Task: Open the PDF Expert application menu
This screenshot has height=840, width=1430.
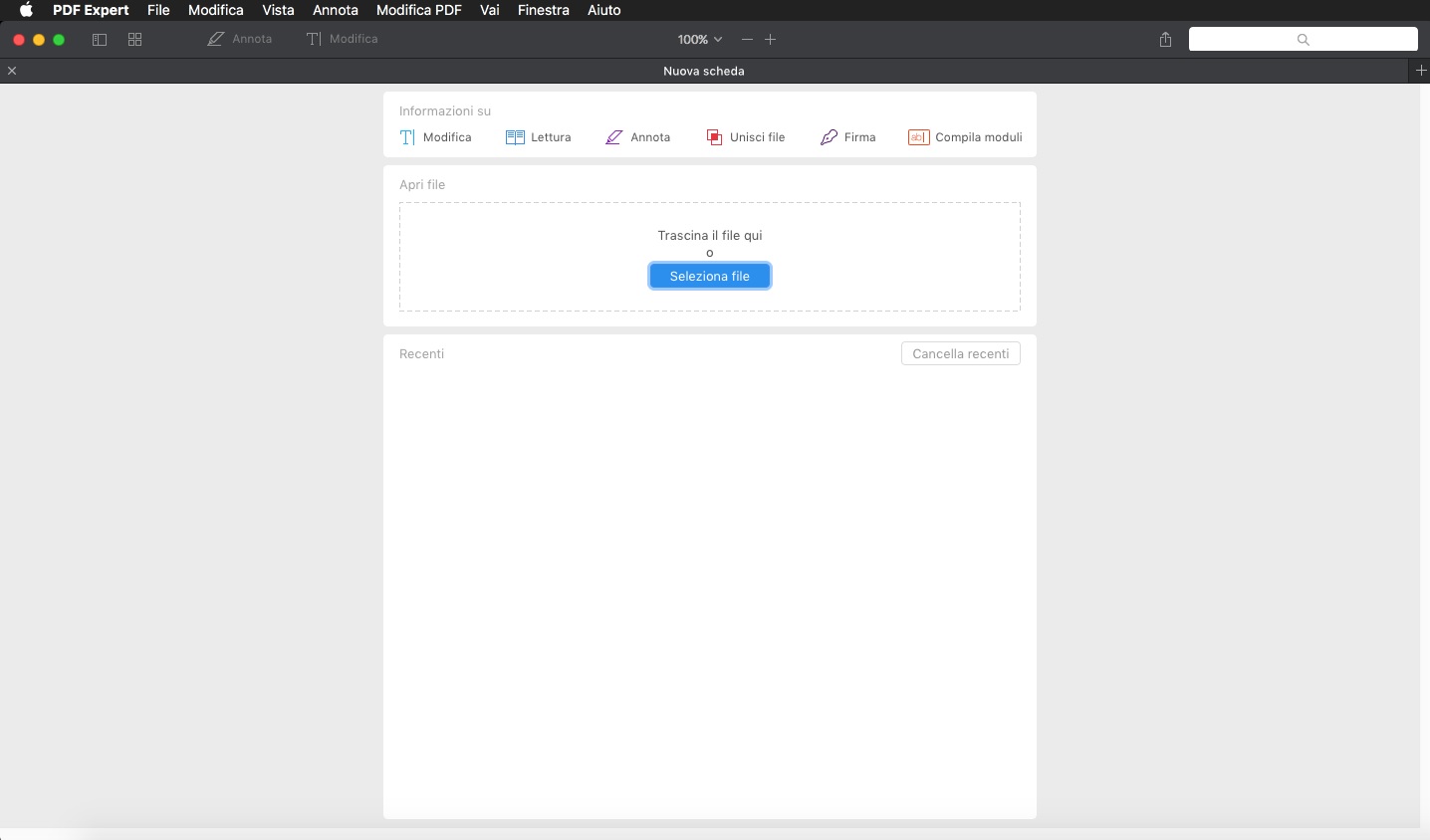Action: [x=91, y=10]
